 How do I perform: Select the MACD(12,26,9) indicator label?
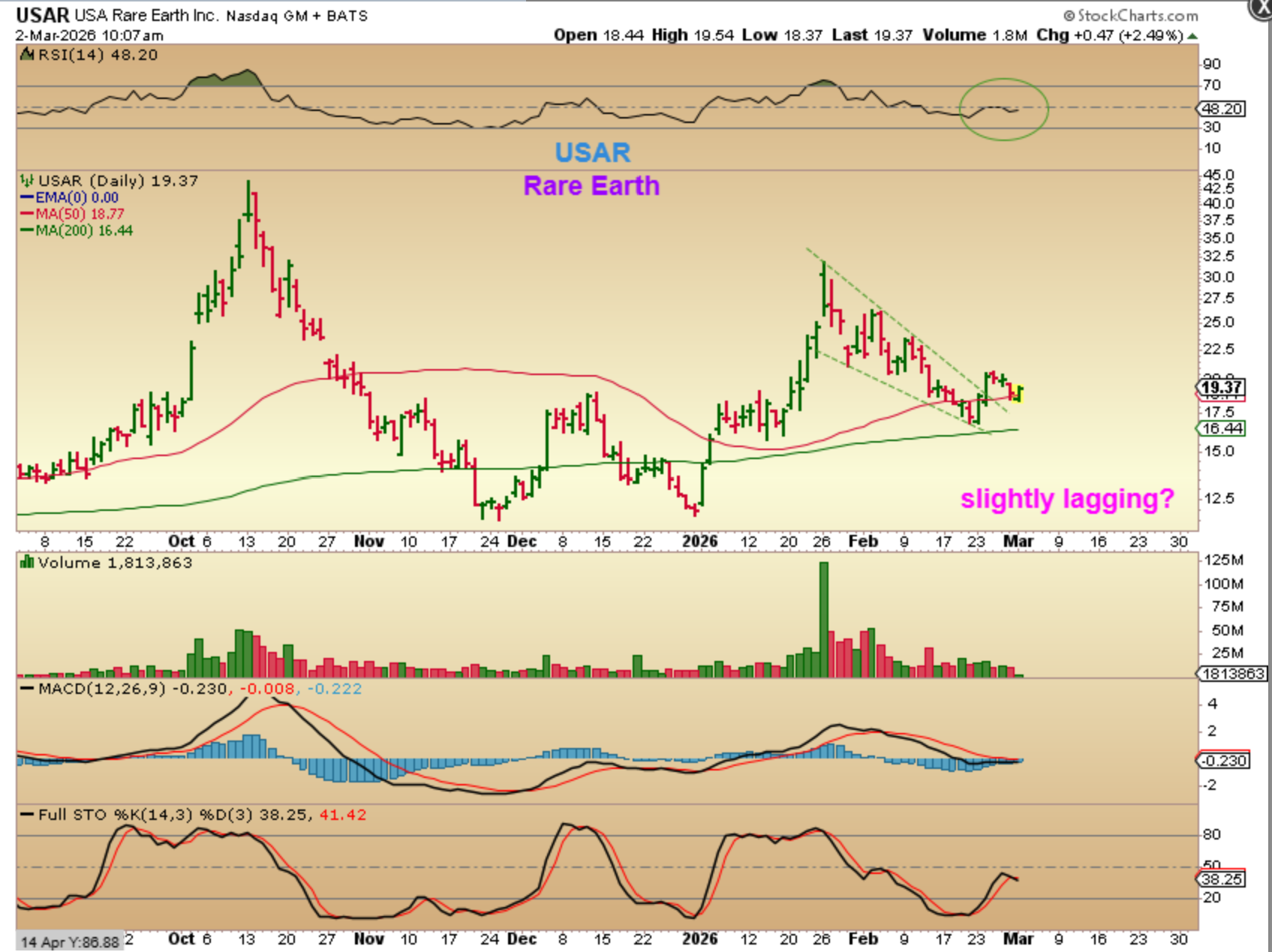(x=102, y=689)
